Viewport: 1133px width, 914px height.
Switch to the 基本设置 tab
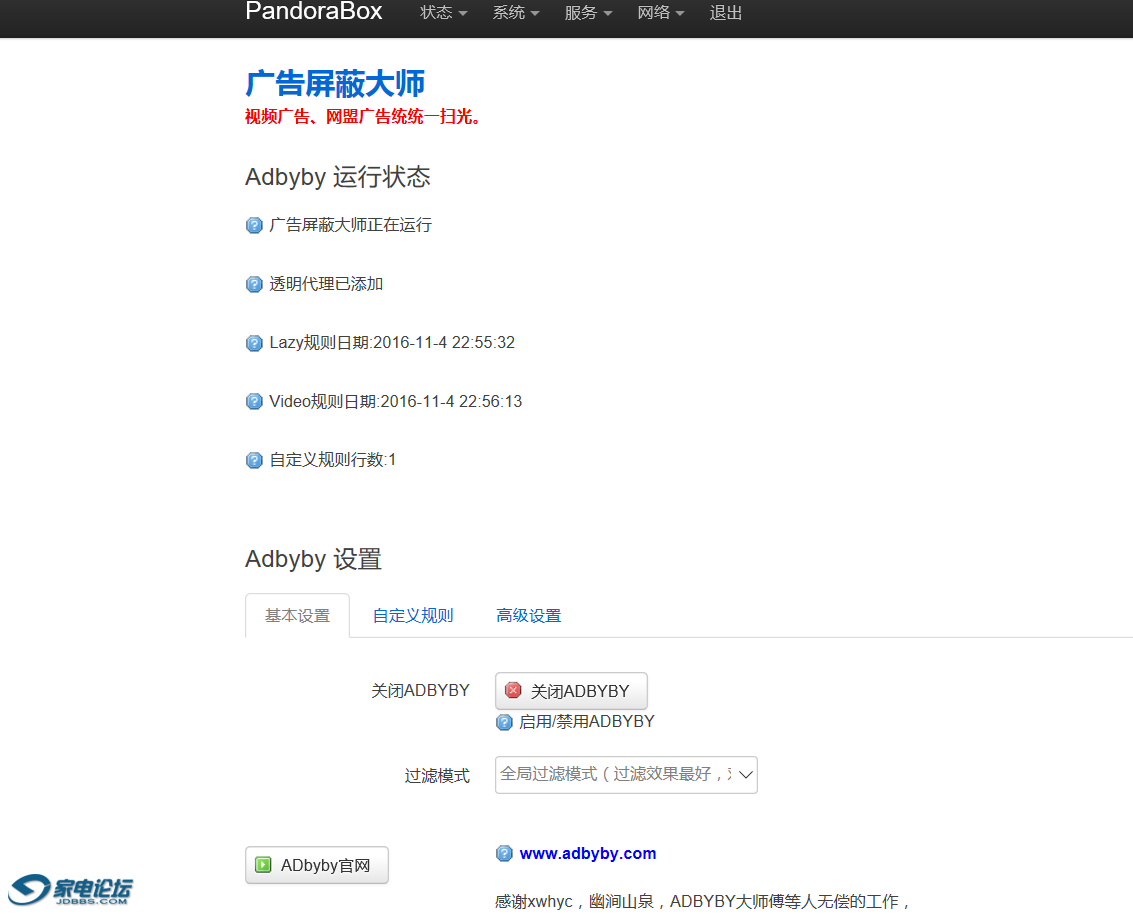click(297, 616)
